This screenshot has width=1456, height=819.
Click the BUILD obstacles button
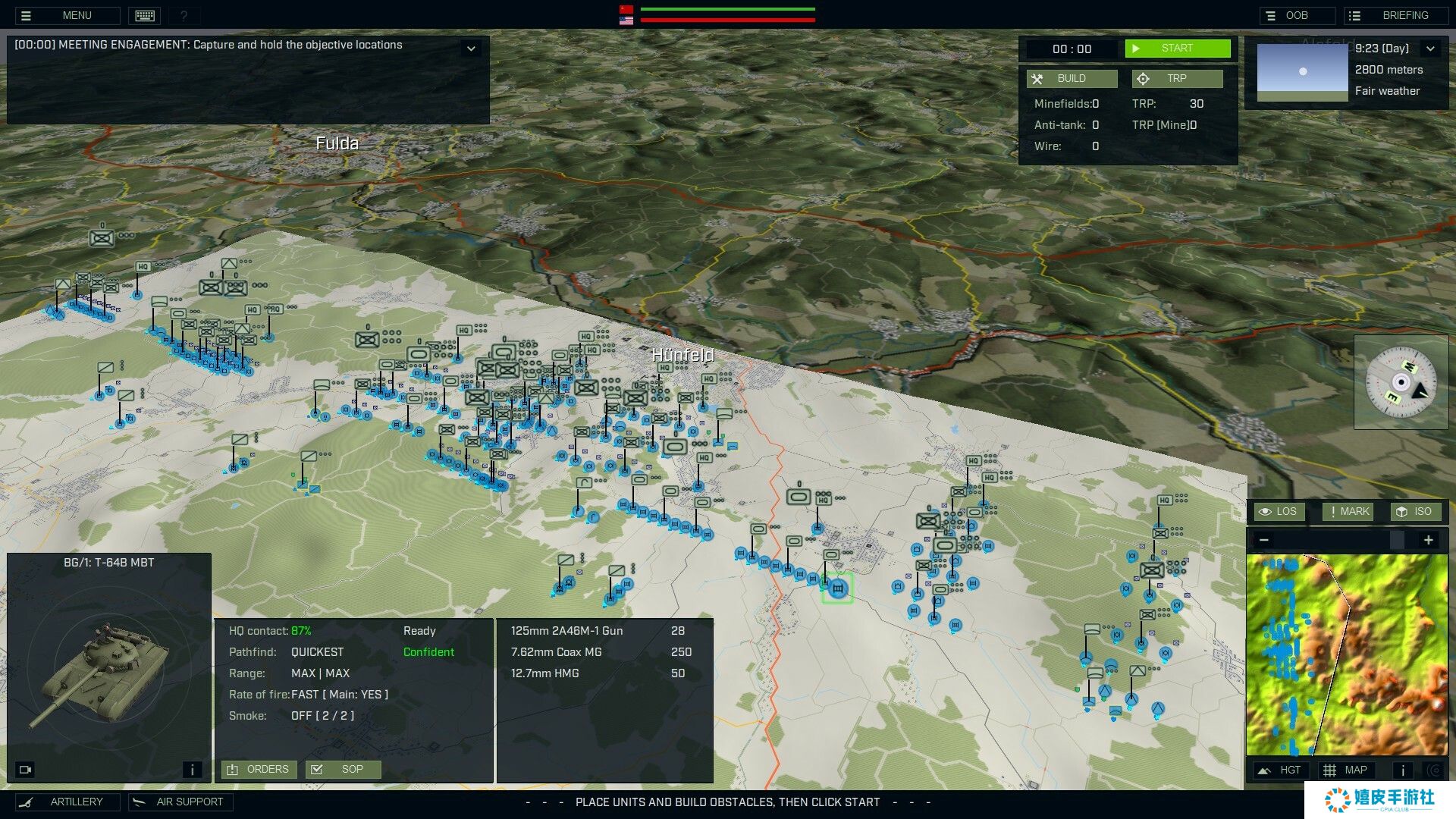[1072, 79]
